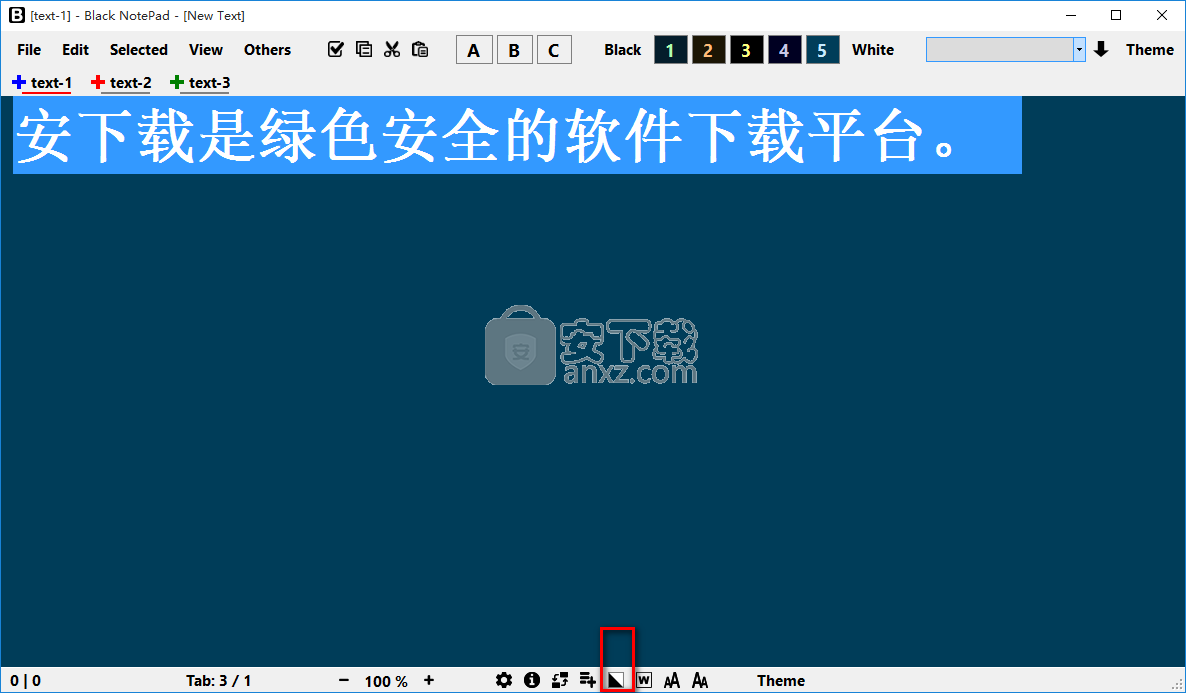Click the blue plus next to text-1

[19, 82]
